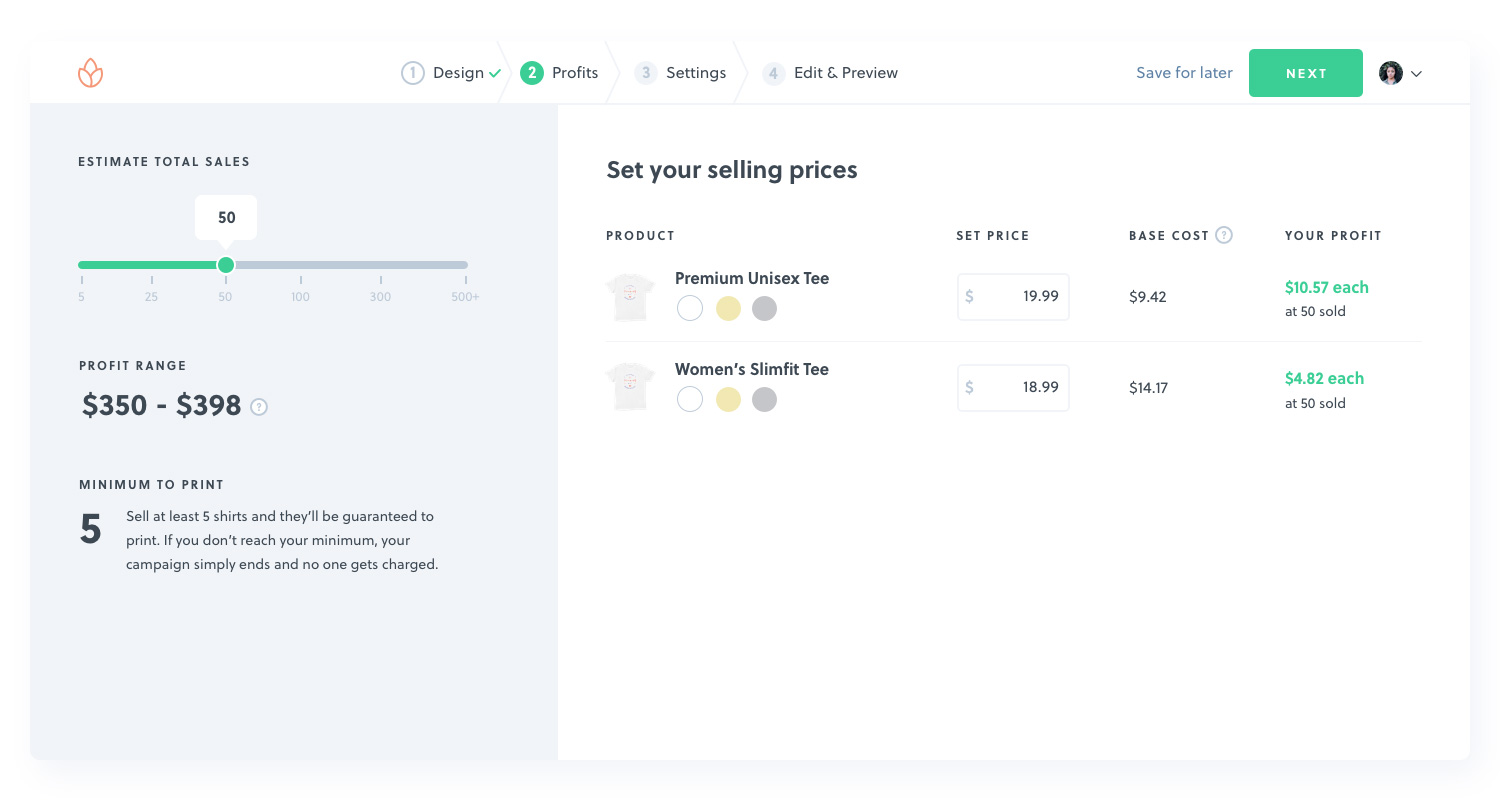Click the Save for later link
Viewport: 1500px width, 800px height.
pyautogui.click(x=1184, y=73)
